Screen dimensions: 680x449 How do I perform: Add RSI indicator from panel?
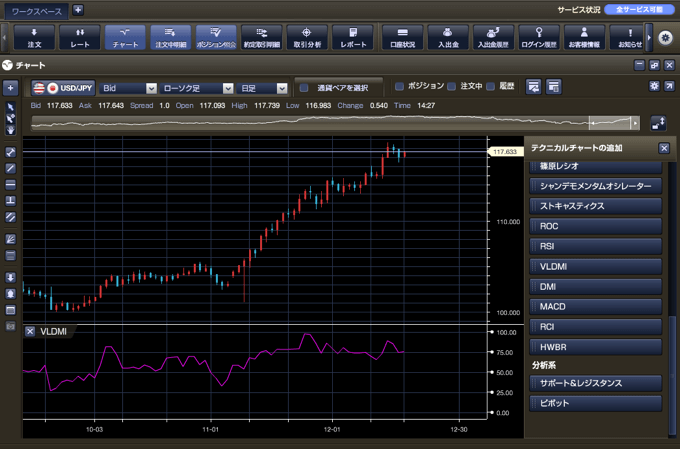point(596,246)
